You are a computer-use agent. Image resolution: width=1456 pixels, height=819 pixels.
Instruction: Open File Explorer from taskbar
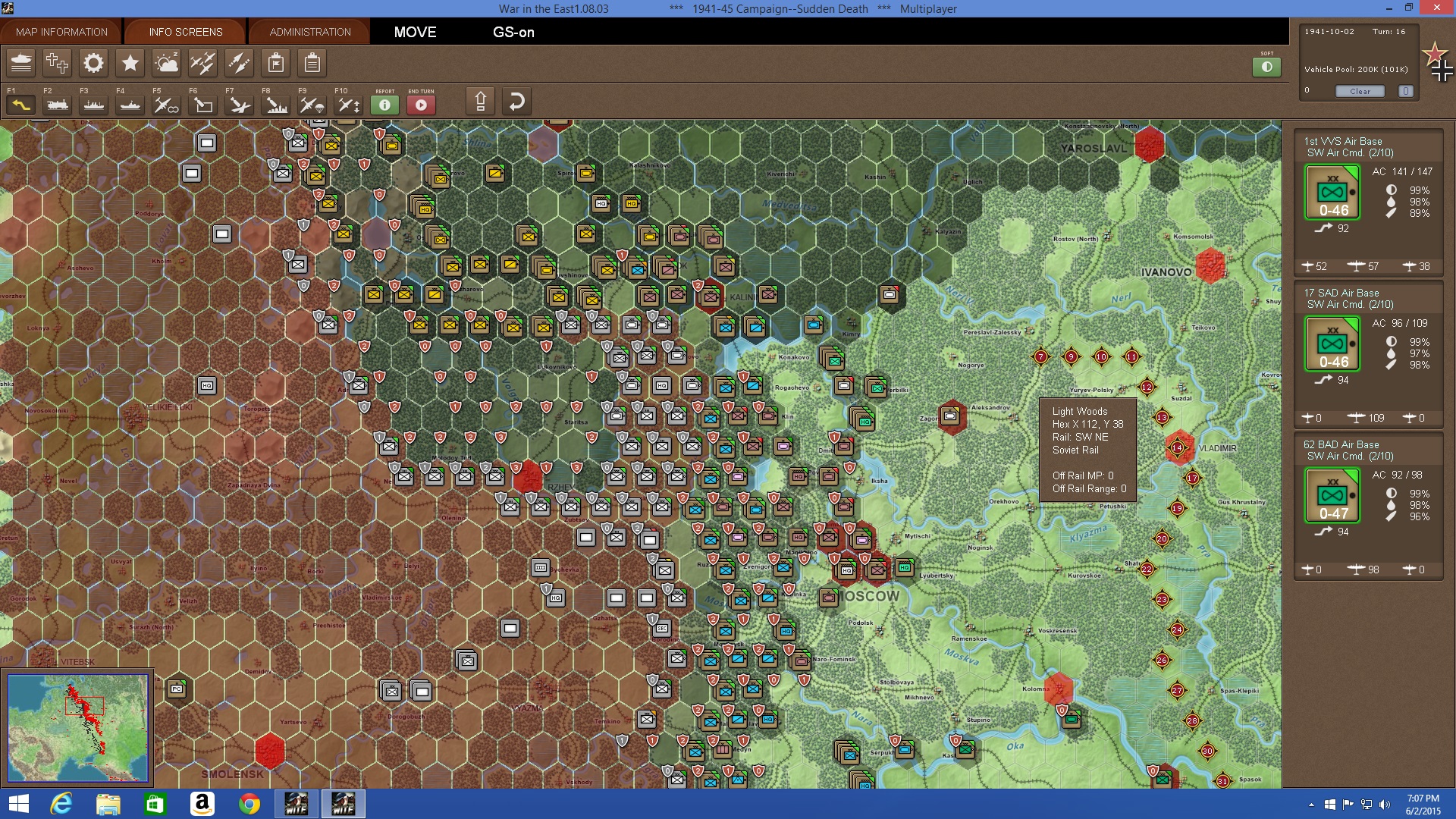click(x=108, y=804)
